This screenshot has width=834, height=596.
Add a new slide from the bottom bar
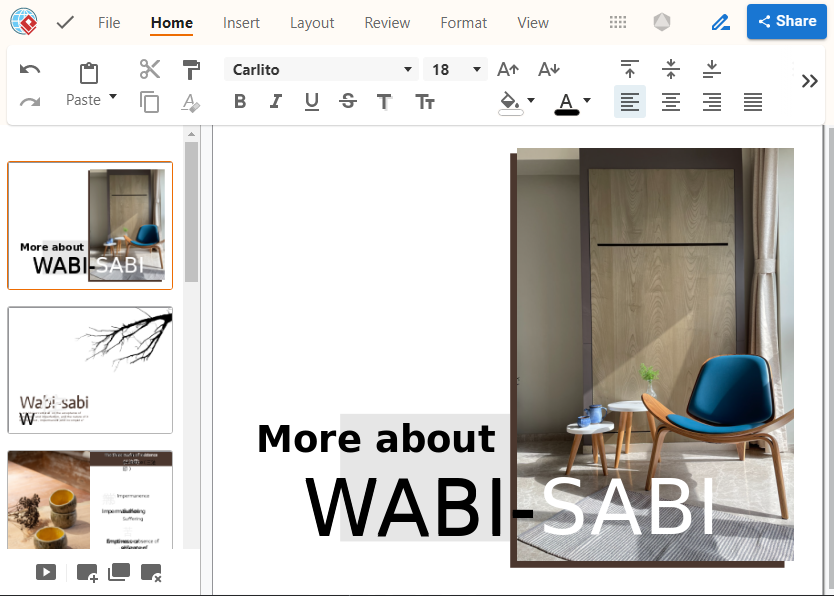pos(87,573)
